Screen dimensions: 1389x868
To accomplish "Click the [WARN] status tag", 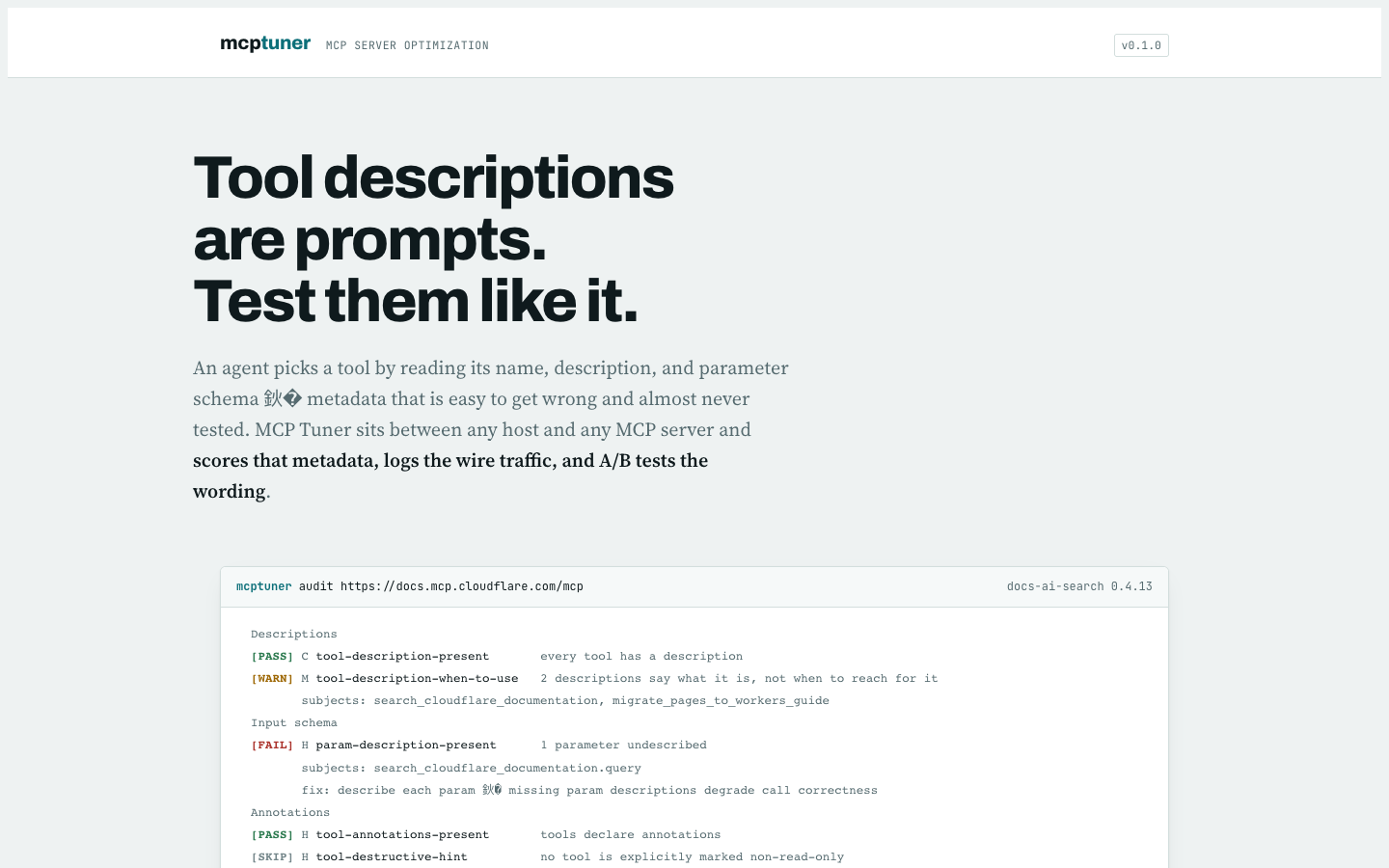I will tap(272, 678).
